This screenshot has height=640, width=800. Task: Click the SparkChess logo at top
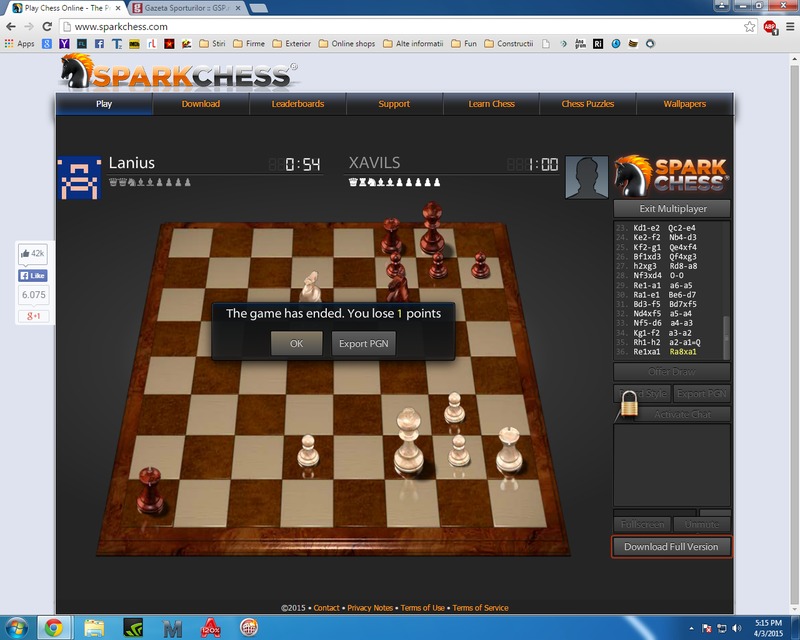tap(179, 73)
